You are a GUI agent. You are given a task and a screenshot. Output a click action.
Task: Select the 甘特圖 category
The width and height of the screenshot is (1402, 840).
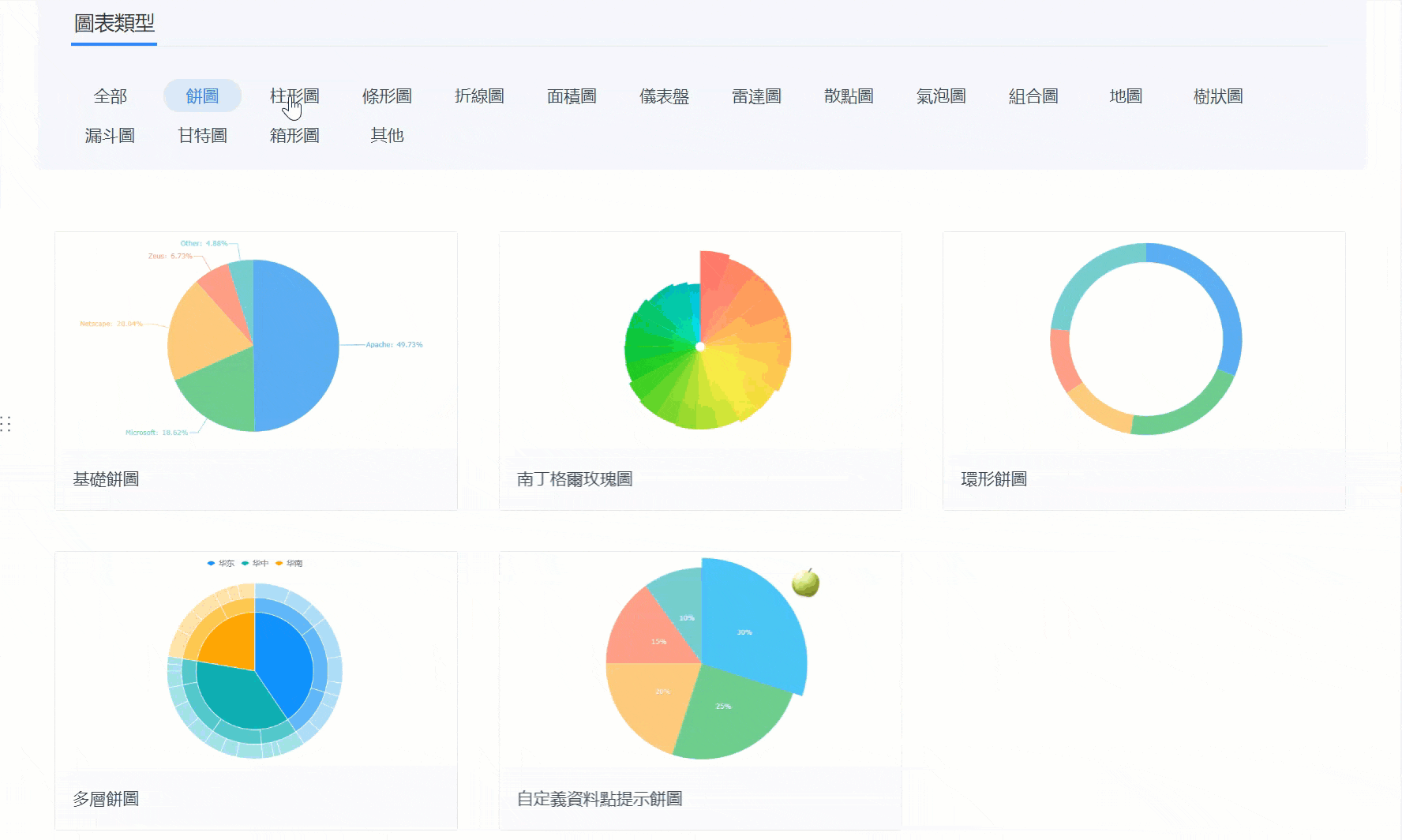(202, 135)
